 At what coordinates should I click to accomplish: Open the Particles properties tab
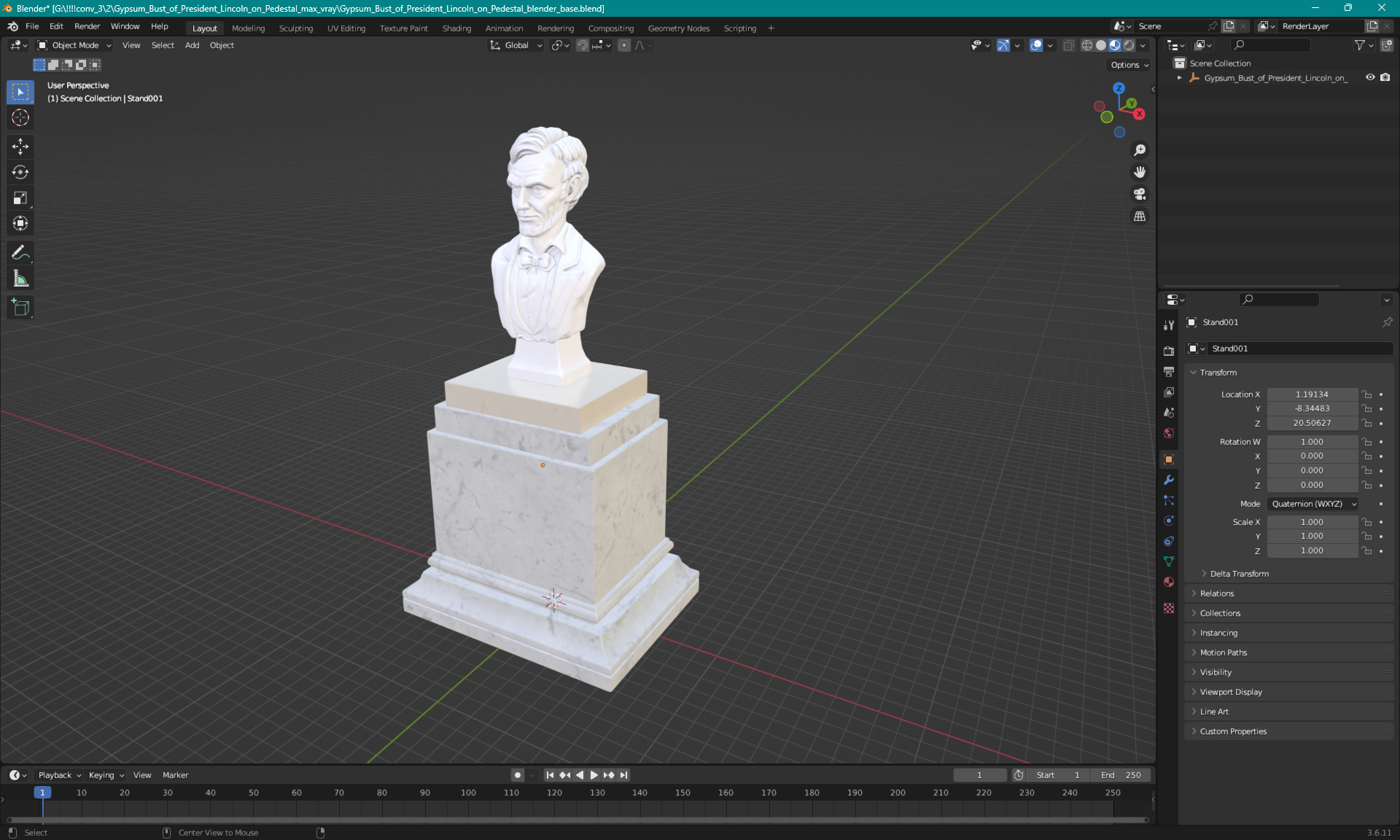(x=1169, y=500)
